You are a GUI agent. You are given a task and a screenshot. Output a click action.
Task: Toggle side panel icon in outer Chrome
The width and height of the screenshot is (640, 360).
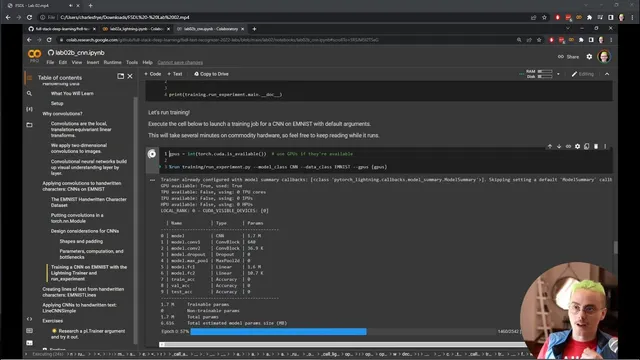611,18
